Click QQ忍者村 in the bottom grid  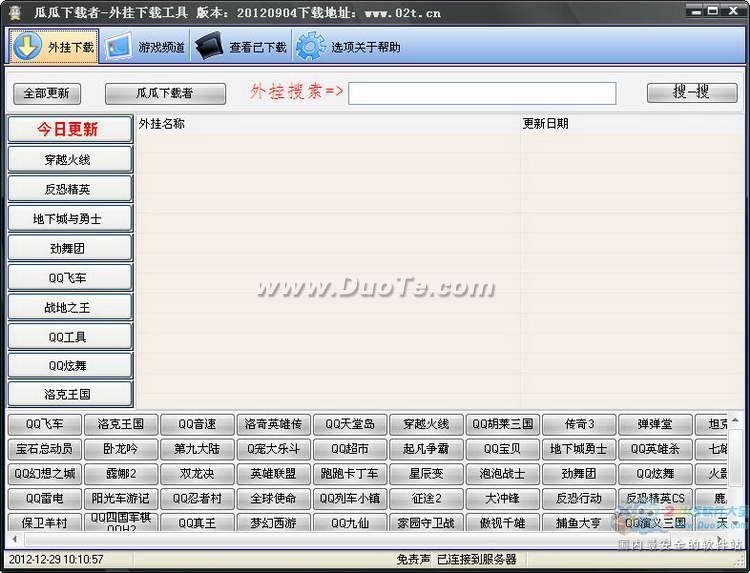click(x=197, y=499)
